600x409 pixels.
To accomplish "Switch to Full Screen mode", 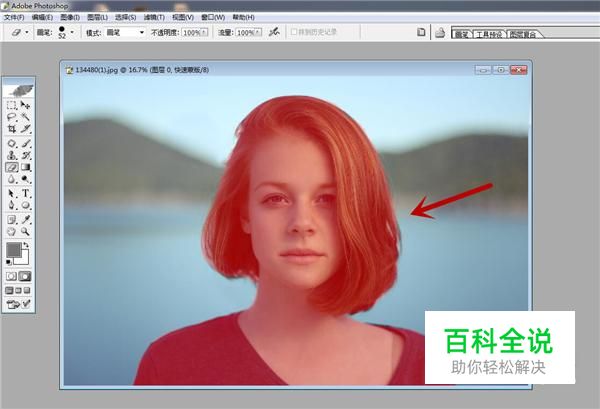I will (27, 290).
